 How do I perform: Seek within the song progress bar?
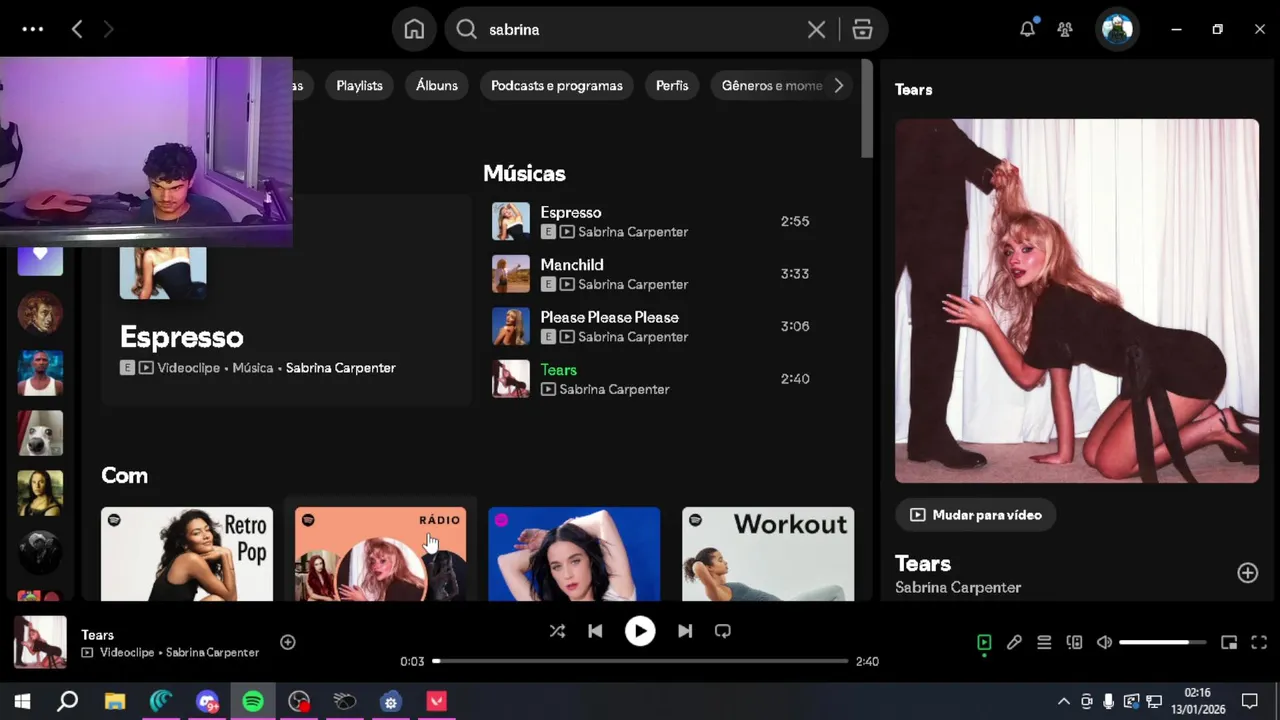[x=640, y=661]
